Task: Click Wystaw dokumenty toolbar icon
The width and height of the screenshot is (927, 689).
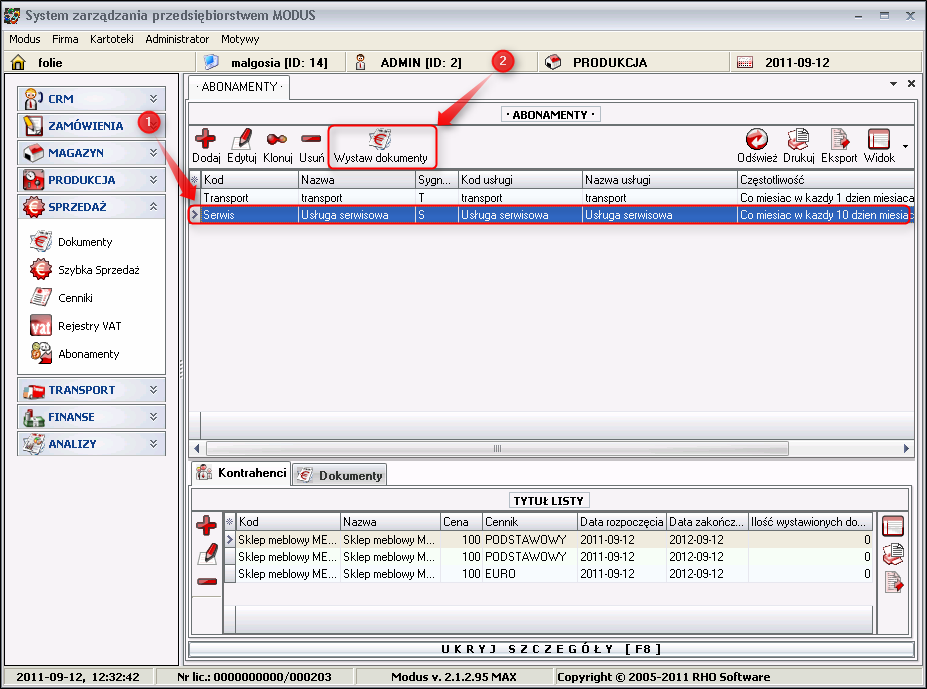Action: (380, 141)
